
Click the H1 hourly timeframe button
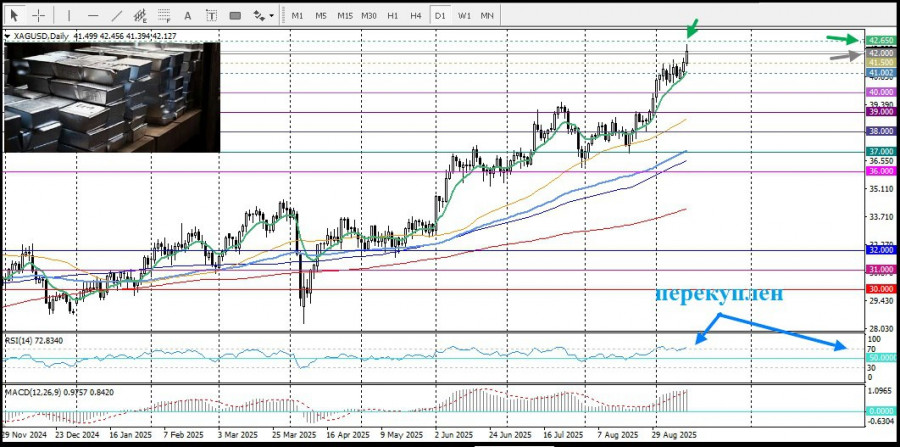pos(393,15)
